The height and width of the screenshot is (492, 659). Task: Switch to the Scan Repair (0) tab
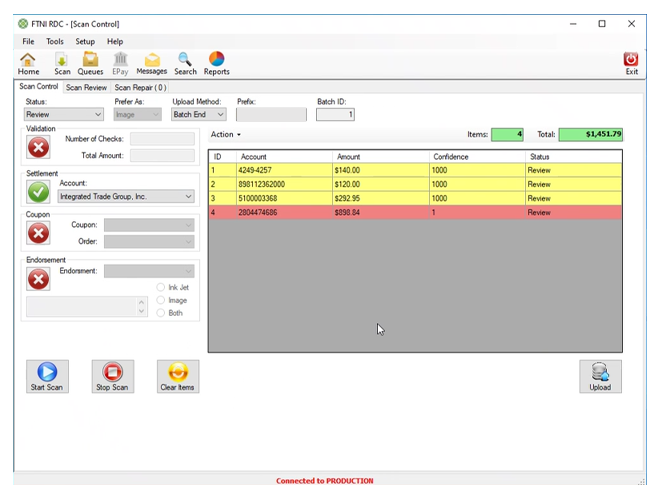140,87
